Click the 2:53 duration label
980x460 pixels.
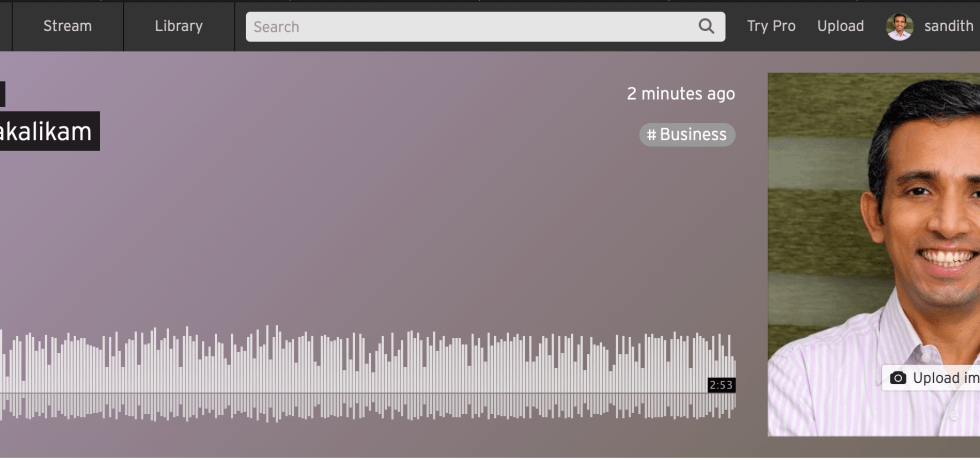(x=720, y=385)
